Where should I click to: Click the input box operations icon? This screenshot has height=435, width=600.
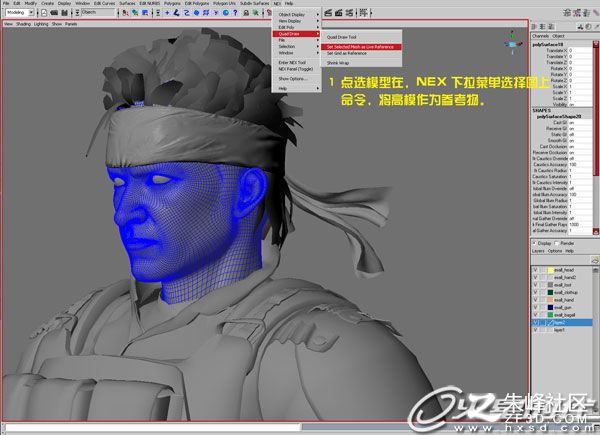[364, 13]
